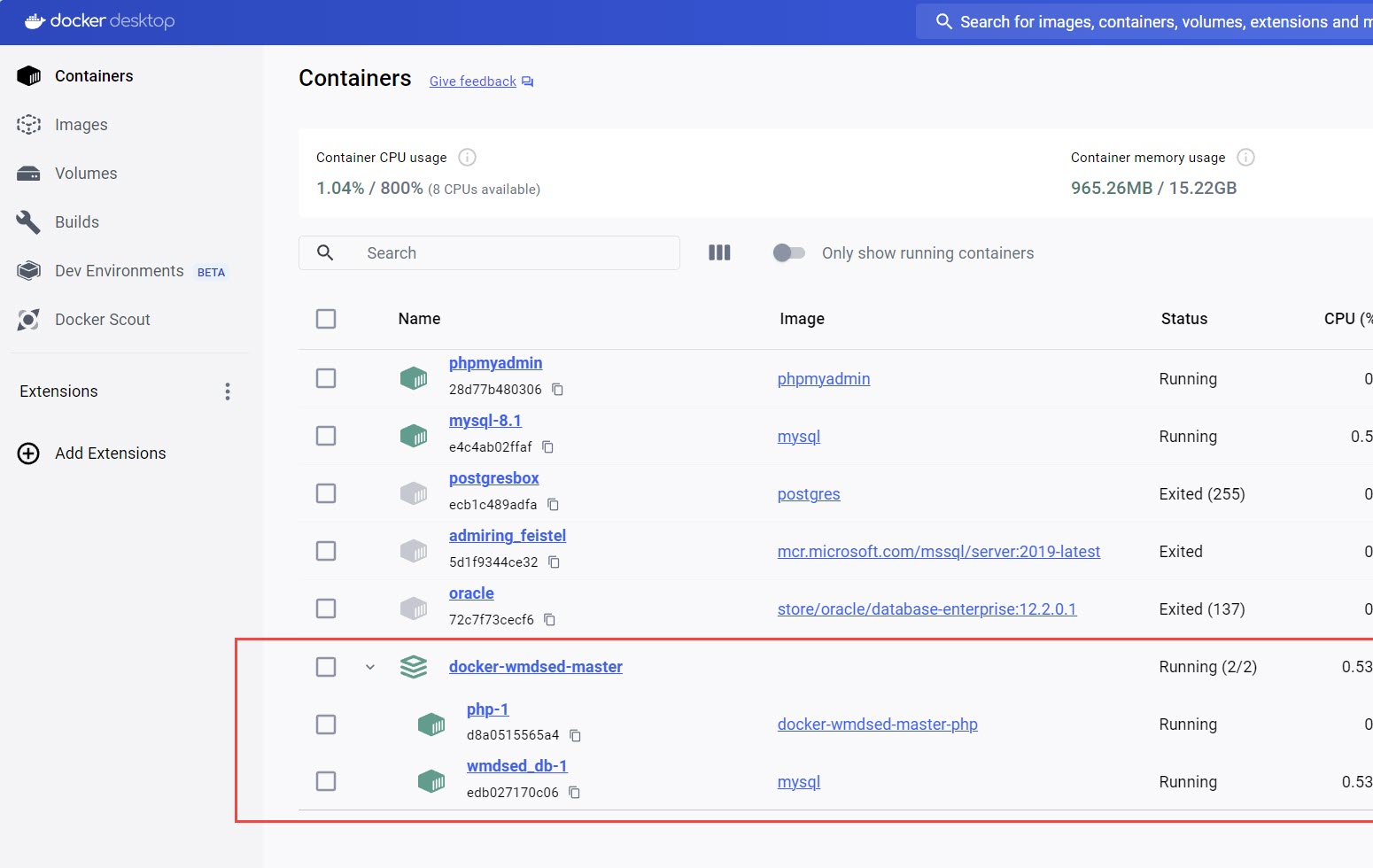This screenshot has width=1373, height=868.
Task: Open the Images section in sidebar
Action: click(81, 125)
